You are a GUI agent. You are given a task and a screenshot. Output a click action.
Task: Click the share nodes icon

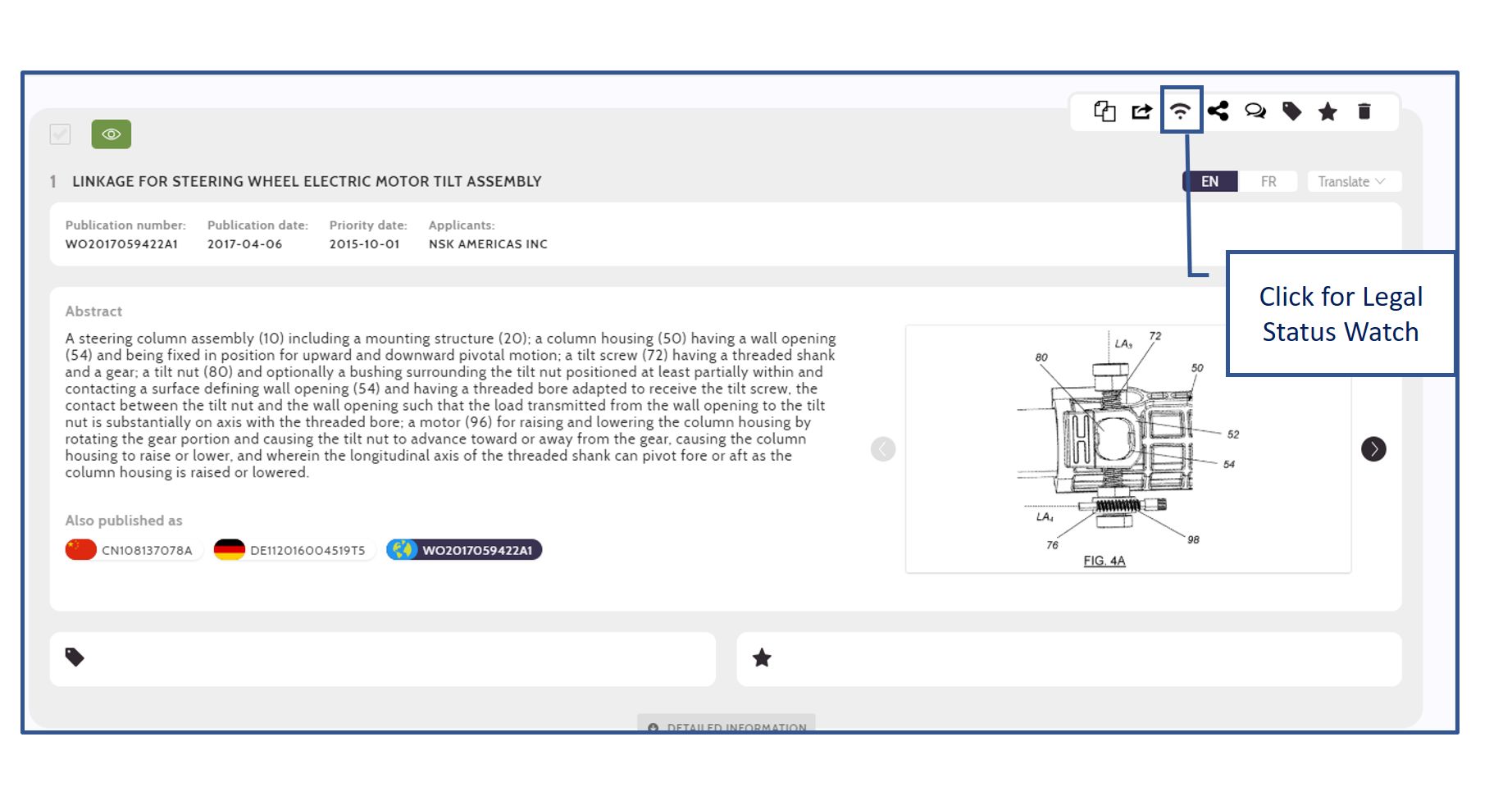pyautogui.click(x=1218, y=111)
